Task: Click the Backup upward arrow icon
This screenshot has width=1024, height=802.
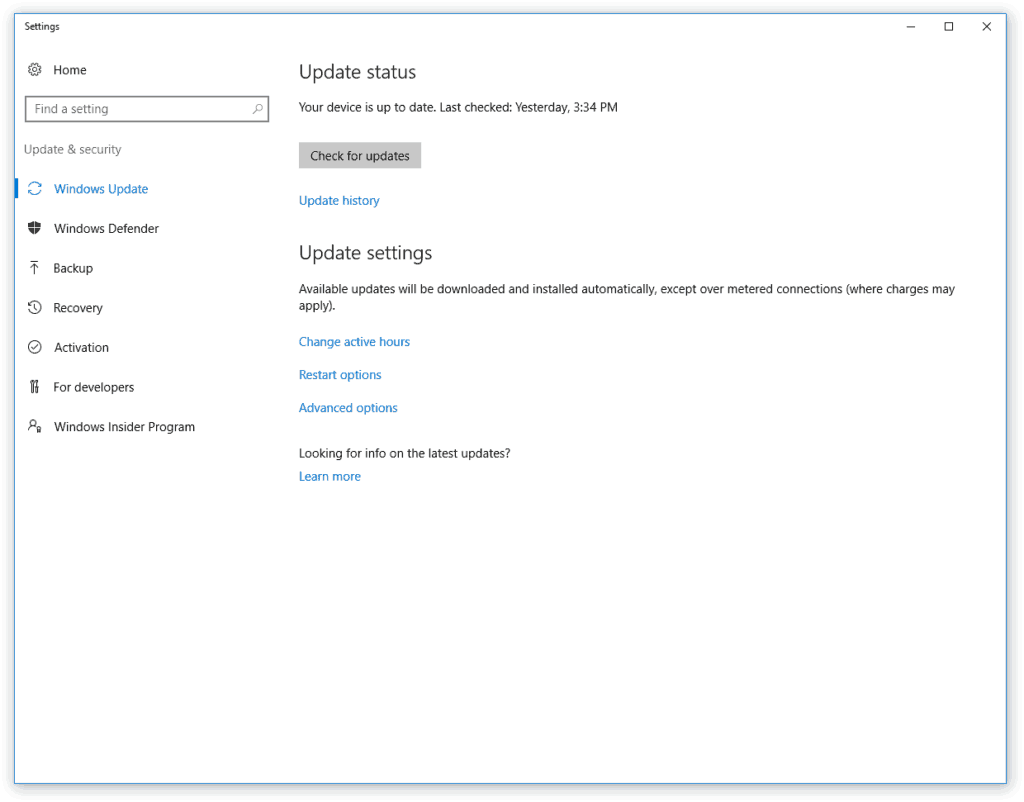Action: [34, 268]
